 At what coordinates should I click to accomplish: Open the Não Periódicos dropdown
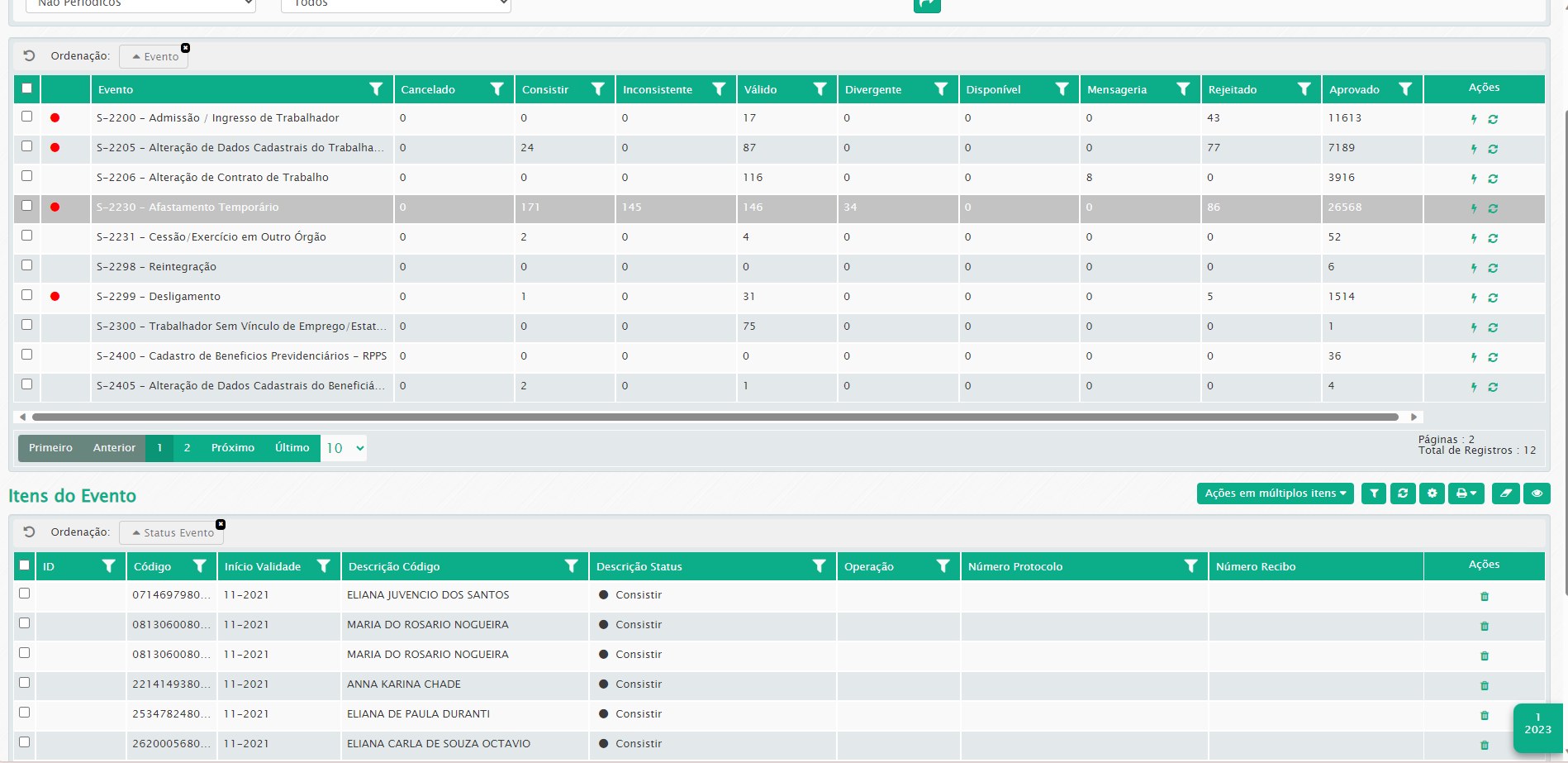pyautogui.click(x=140, y=5)
